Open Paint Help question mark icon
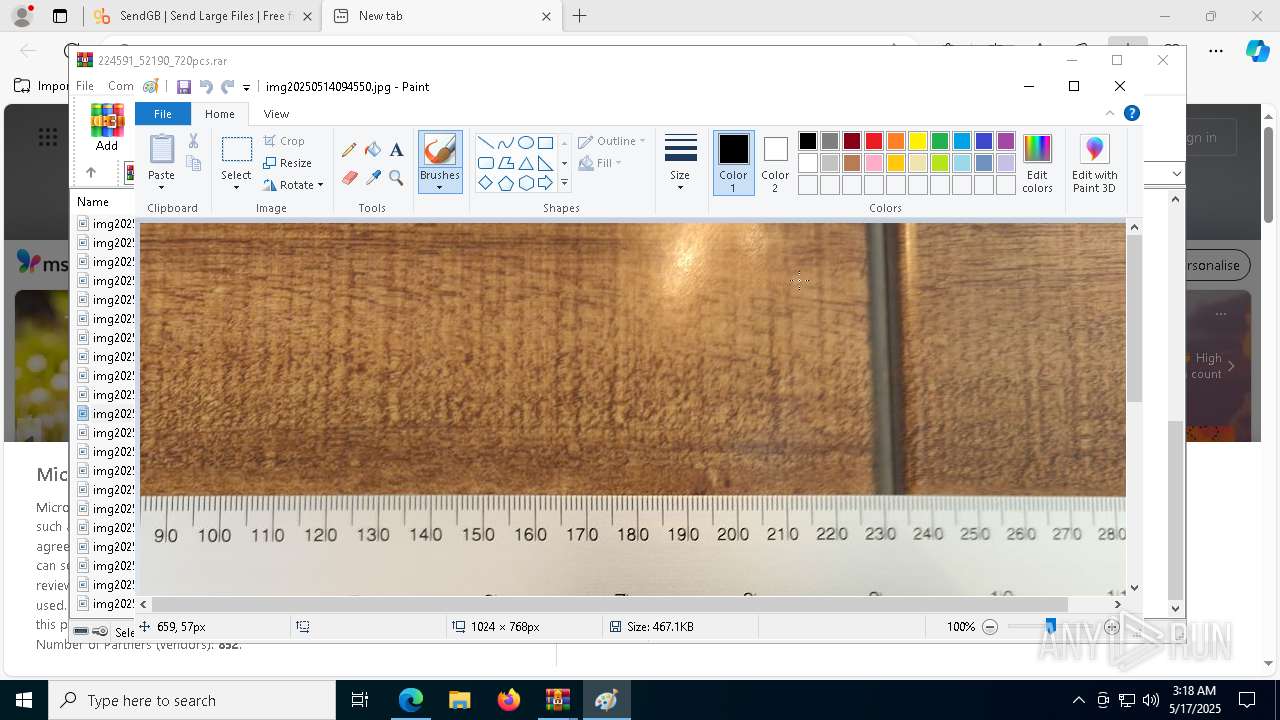This screenshot has width=1280, height=720. coord(1132,113)
